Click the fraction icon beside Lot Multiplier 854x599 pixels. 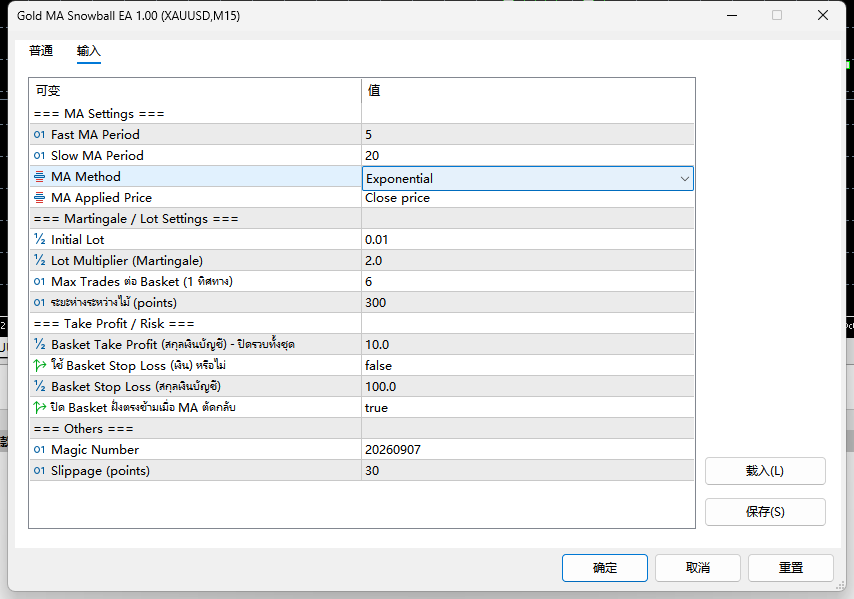(x=39, y=261)
